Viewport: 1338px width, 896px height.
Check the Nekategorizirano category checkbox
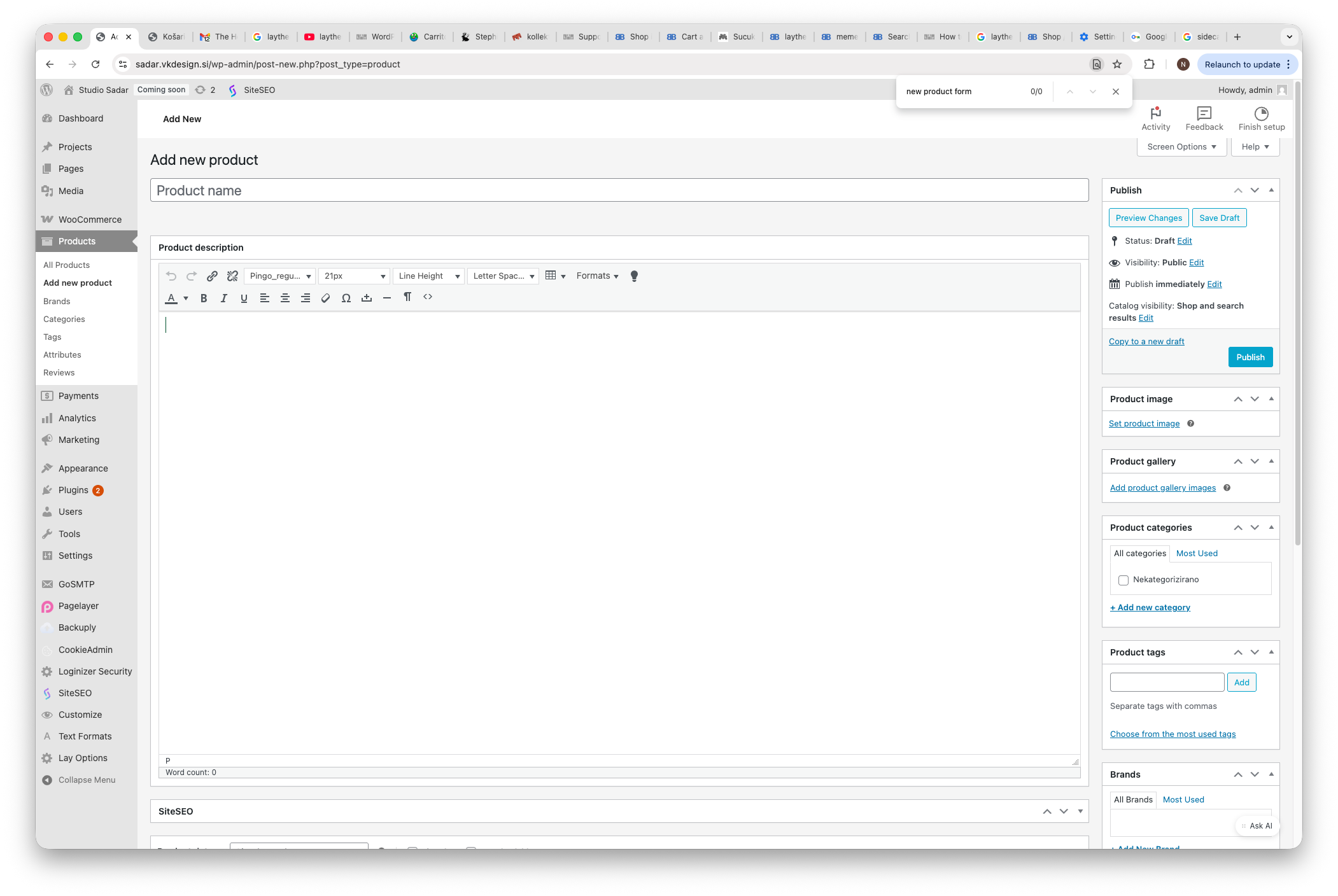click(x=1123, y=580)
